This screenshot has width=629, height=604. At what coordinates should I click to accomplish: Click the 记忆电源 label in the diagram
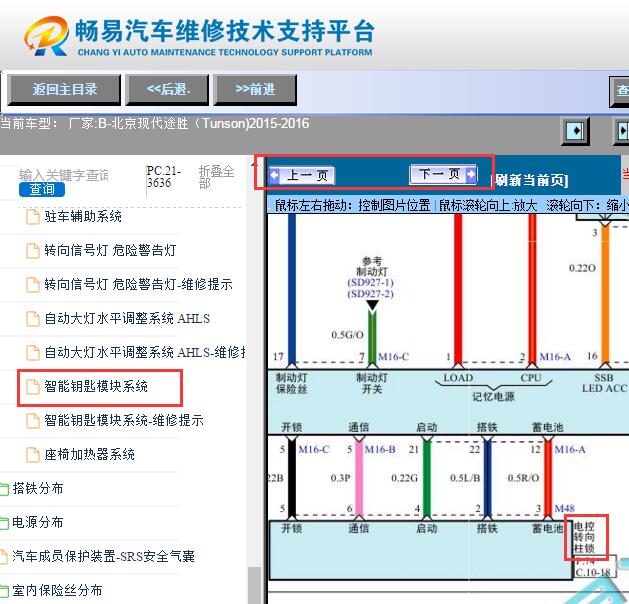click(x=493, y=397)
